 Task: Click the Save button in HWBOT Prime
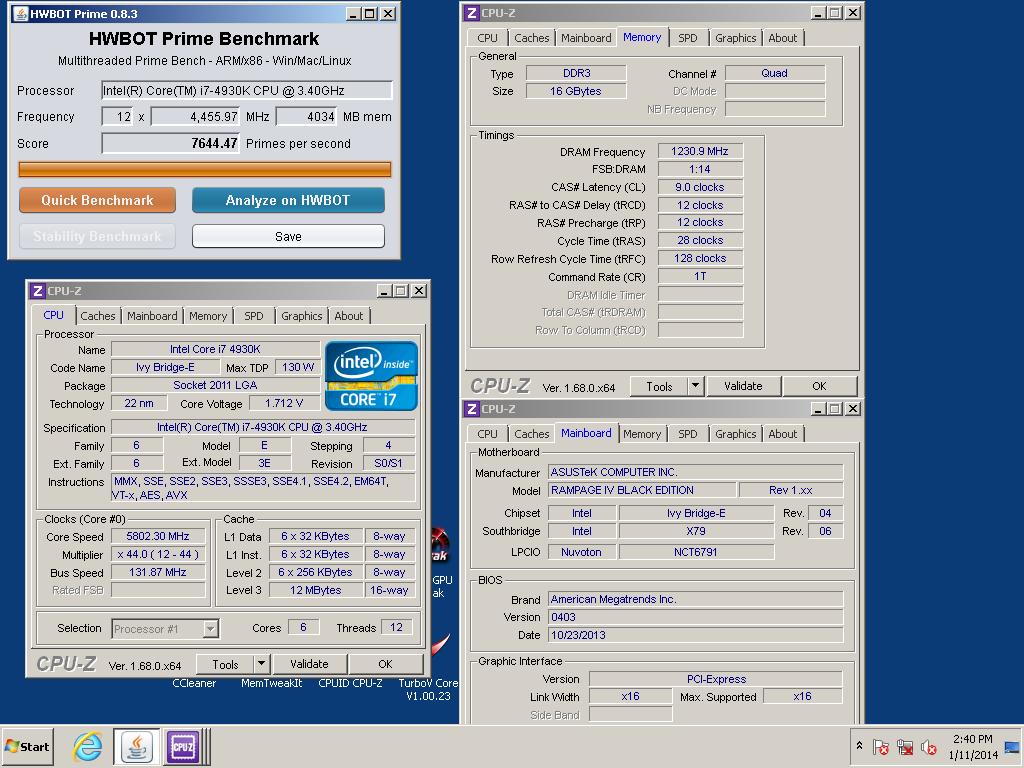(288, 236)
